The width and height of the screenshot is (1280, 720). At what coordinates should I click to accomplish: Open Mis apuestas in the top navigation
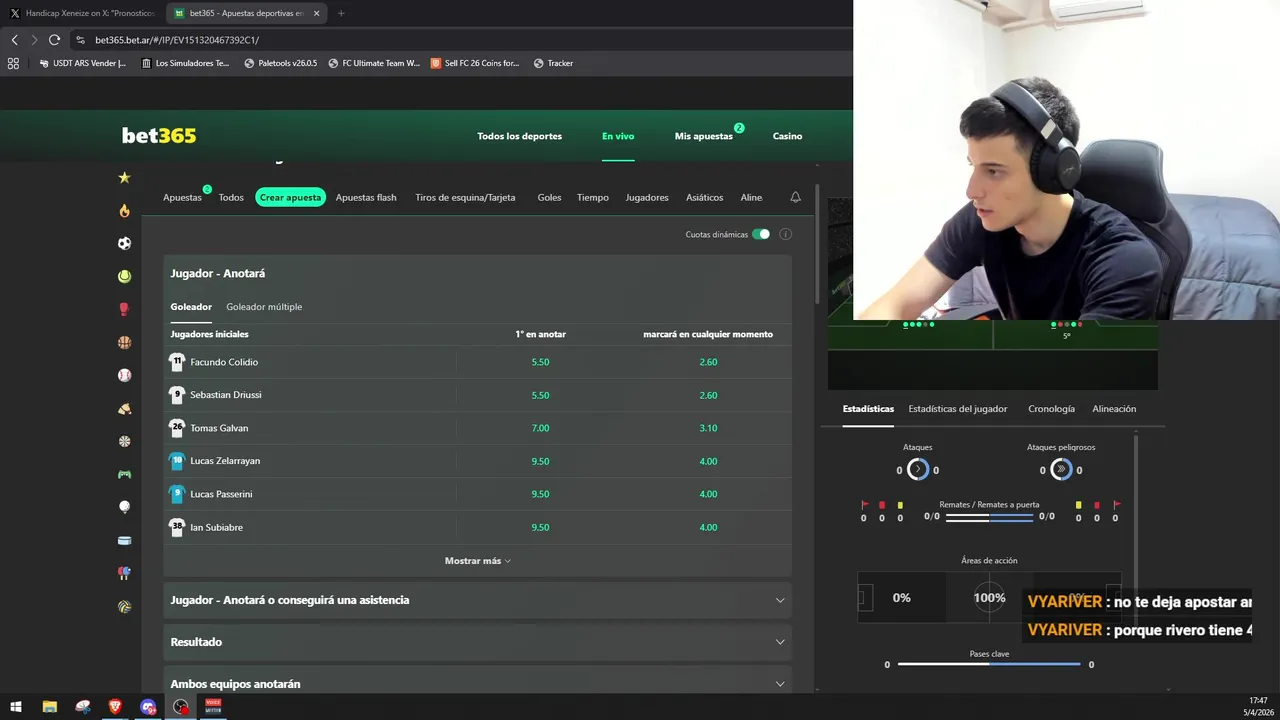point(704,136)
